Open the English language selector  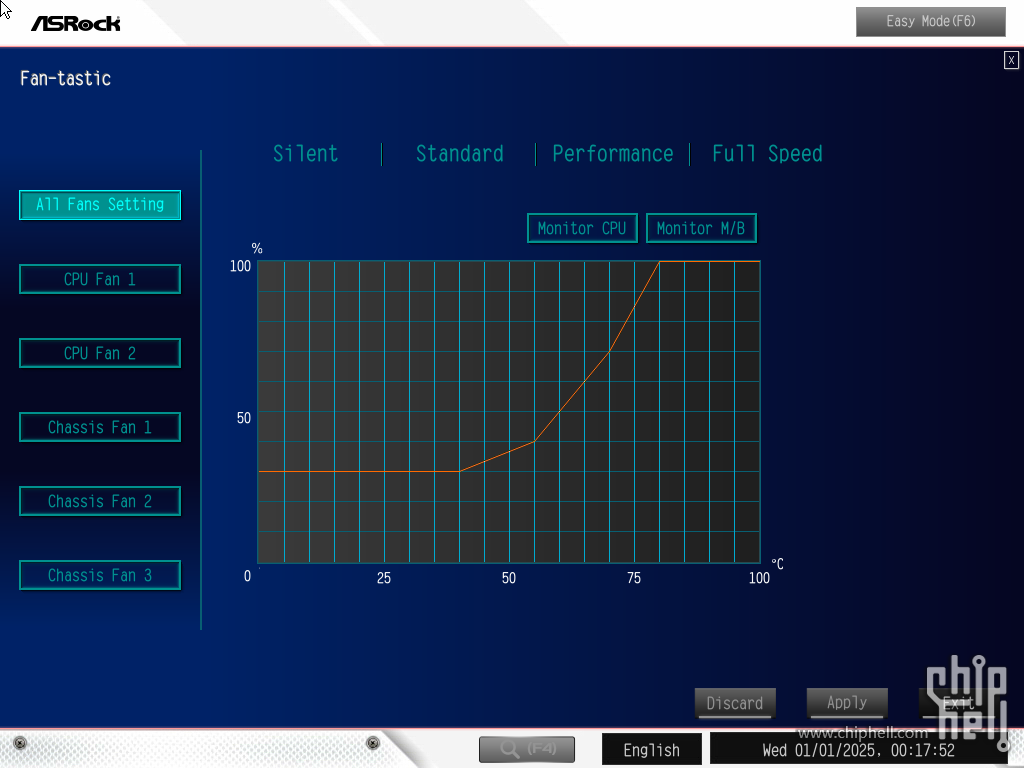click(652, 749)
